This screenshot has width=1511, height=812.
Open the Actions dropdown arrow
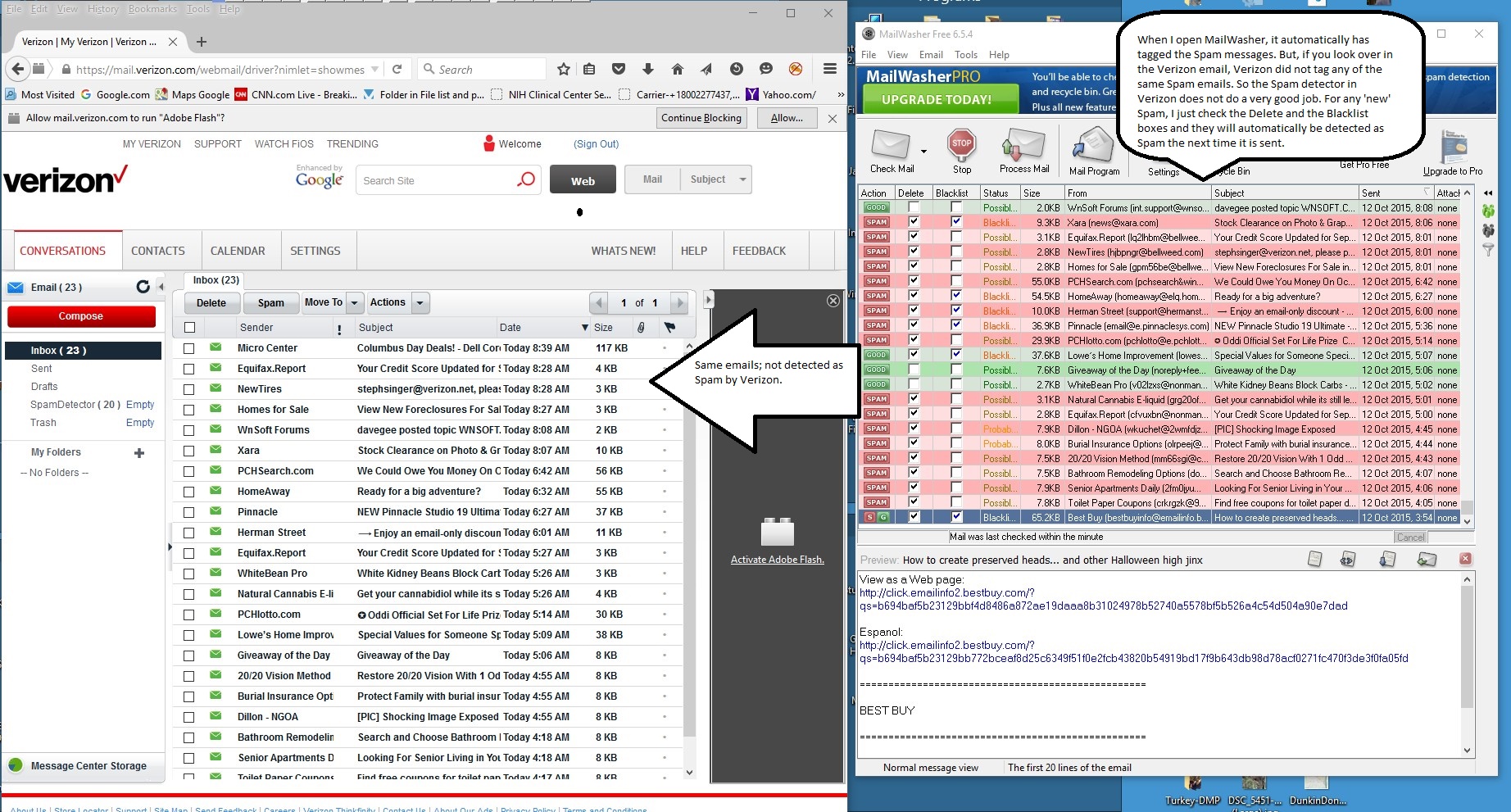(420, 302)
